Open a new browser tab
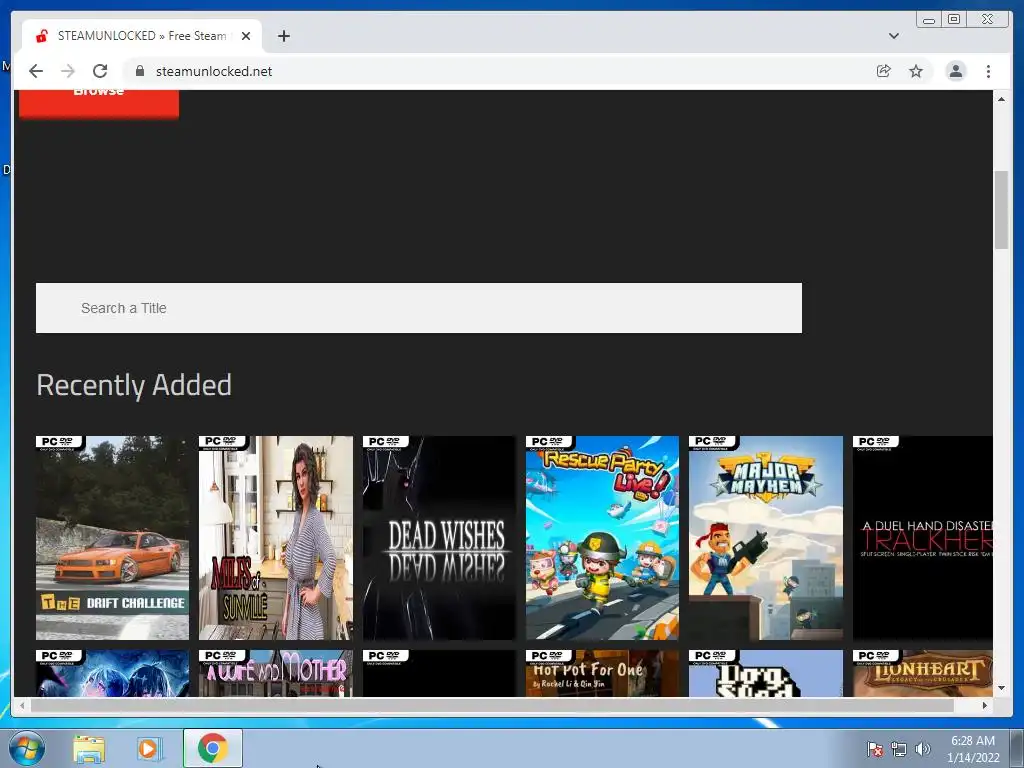Viewport: 1024px width, 768px height. coord(283,36)
